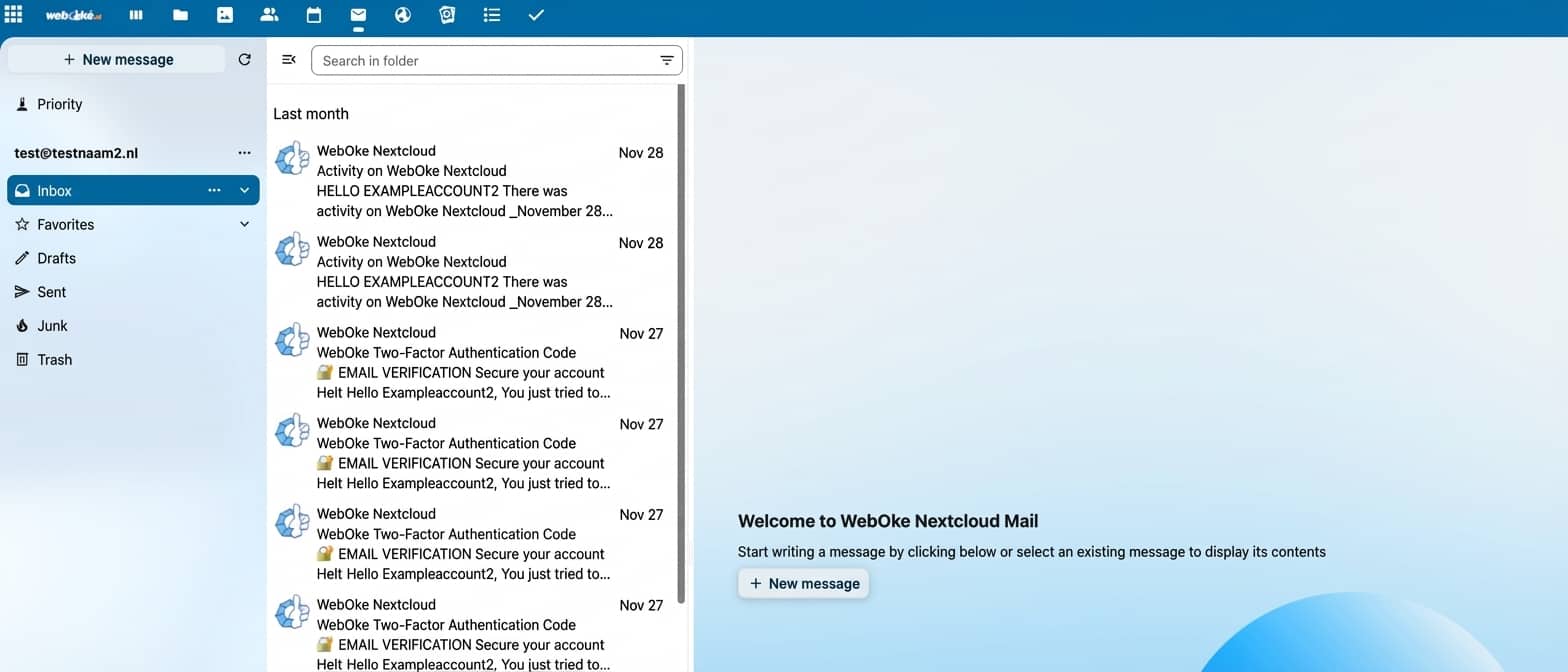Select the Junk folder
The width and height of the screenshot is (1568, 672).
pyautogui.click(x=52, y=326)
